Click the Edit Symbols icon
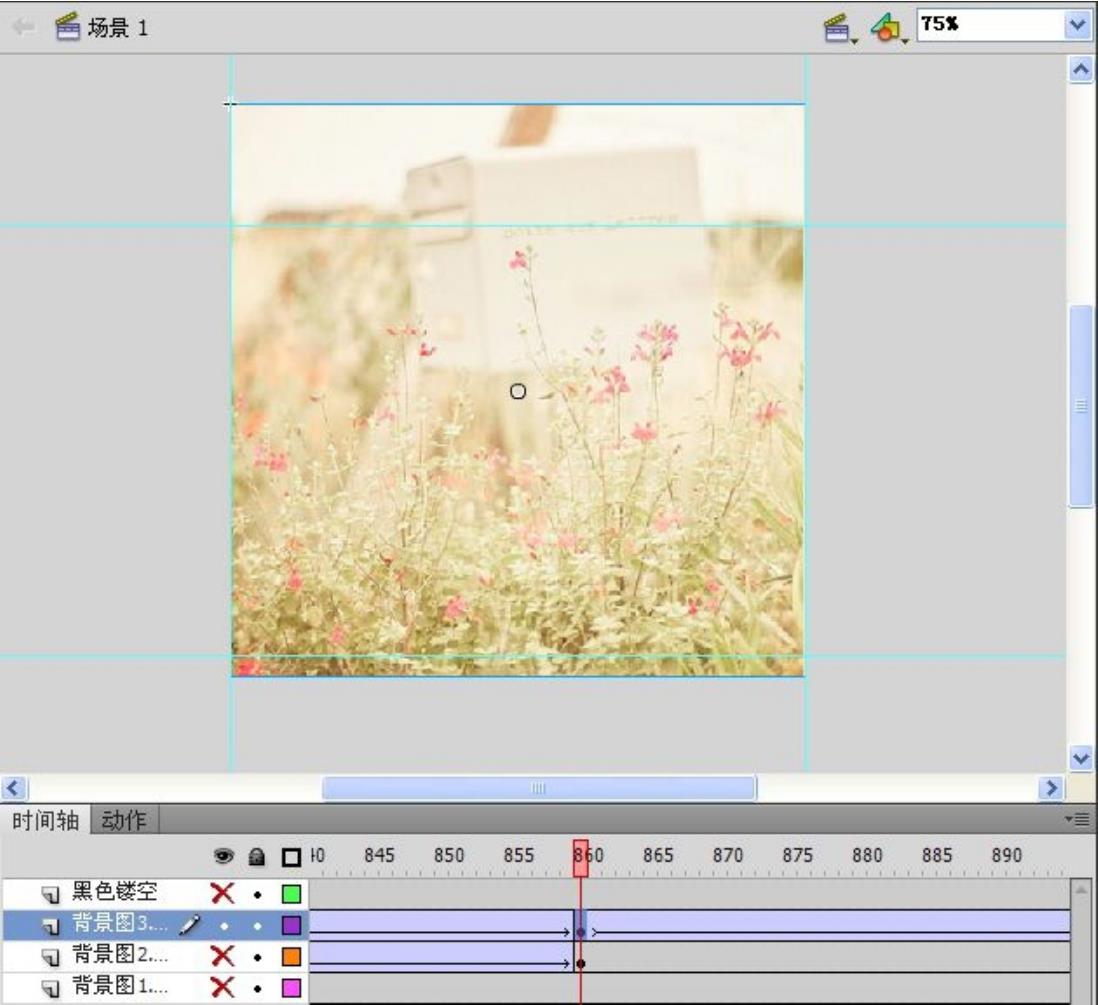The height and width of the screenshot is (1005, 1098). coord(881,27)
